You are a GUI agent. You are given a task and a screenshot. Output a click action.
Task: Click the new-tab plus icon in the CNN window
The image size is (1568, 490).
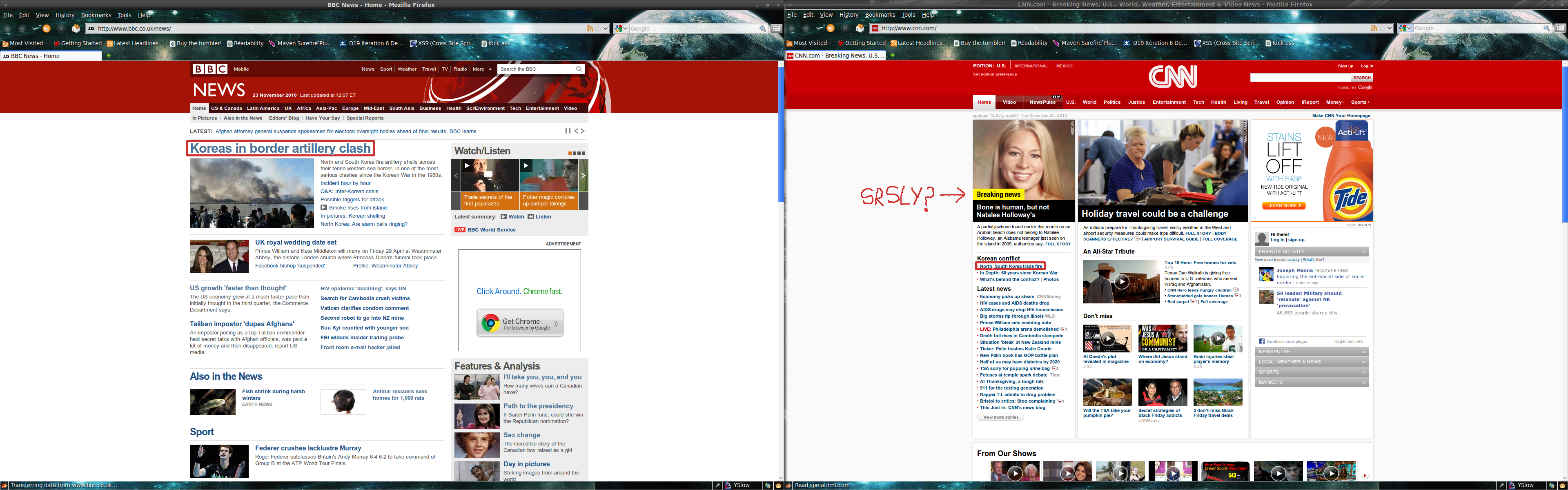pyautogui.click(x=892, y=56)
